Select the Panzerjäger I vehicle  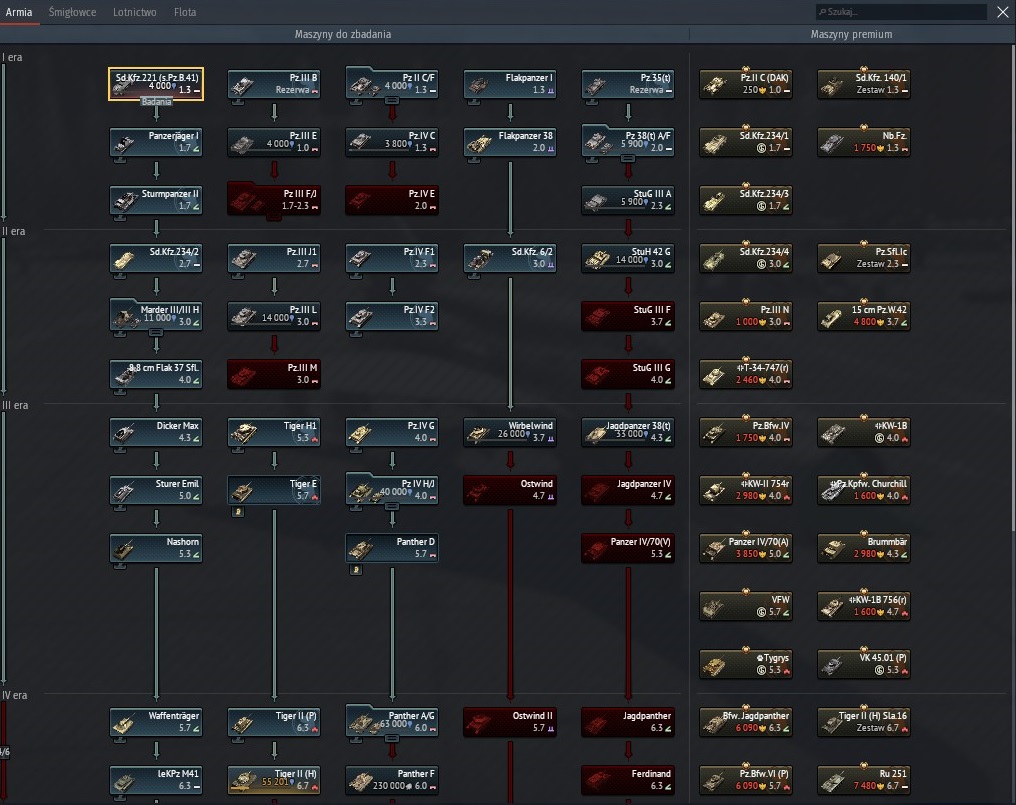(x=156, y=142)
